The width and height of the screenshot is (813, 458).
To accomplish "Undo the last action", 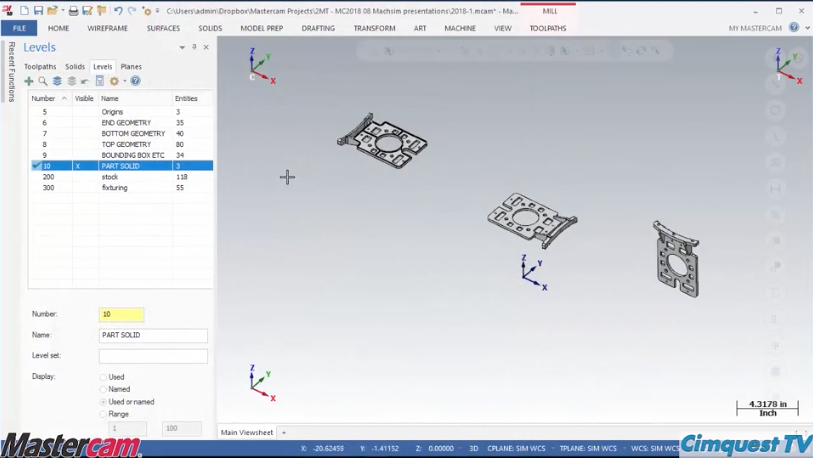I will [118, 10].
